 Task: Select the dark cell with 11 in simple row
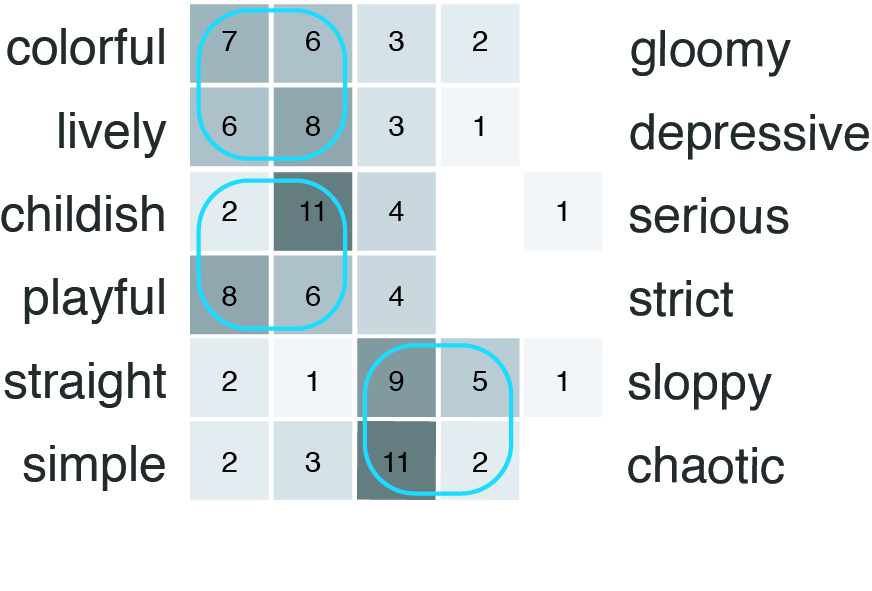click(396, 462)
